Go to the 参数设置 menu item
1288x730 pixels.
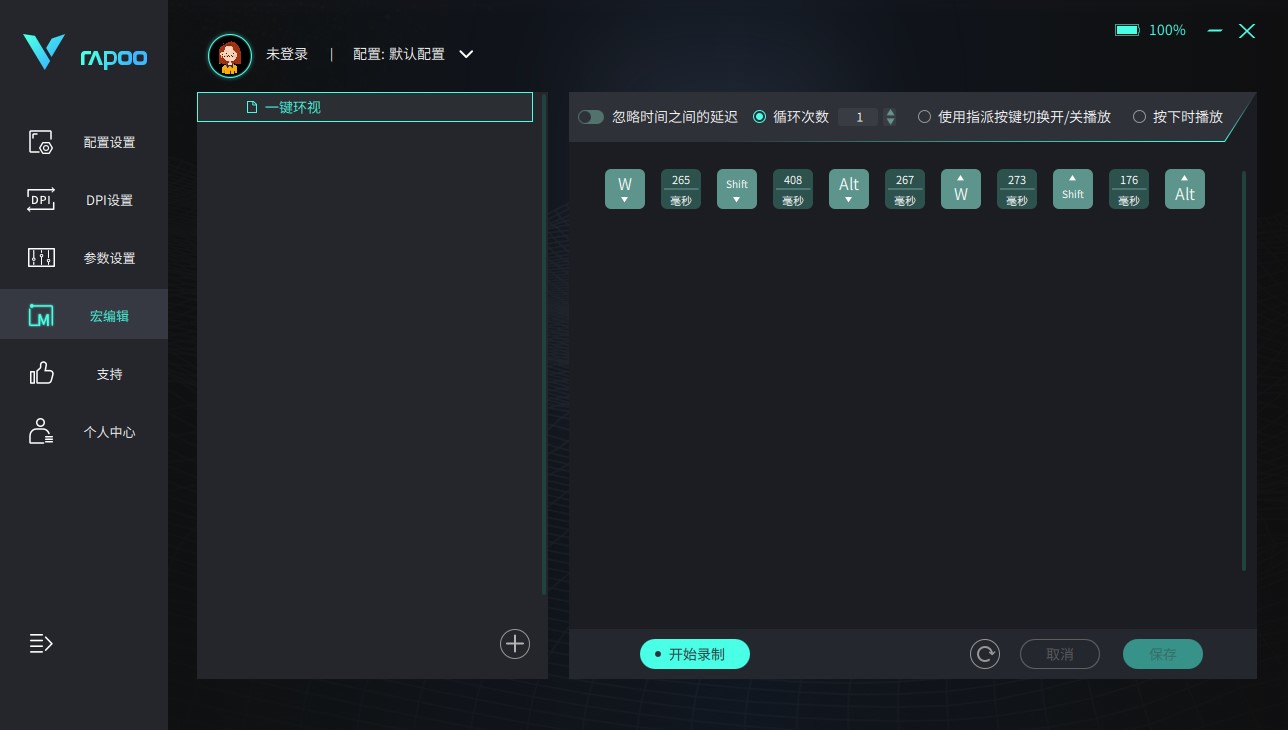[84, 258]
